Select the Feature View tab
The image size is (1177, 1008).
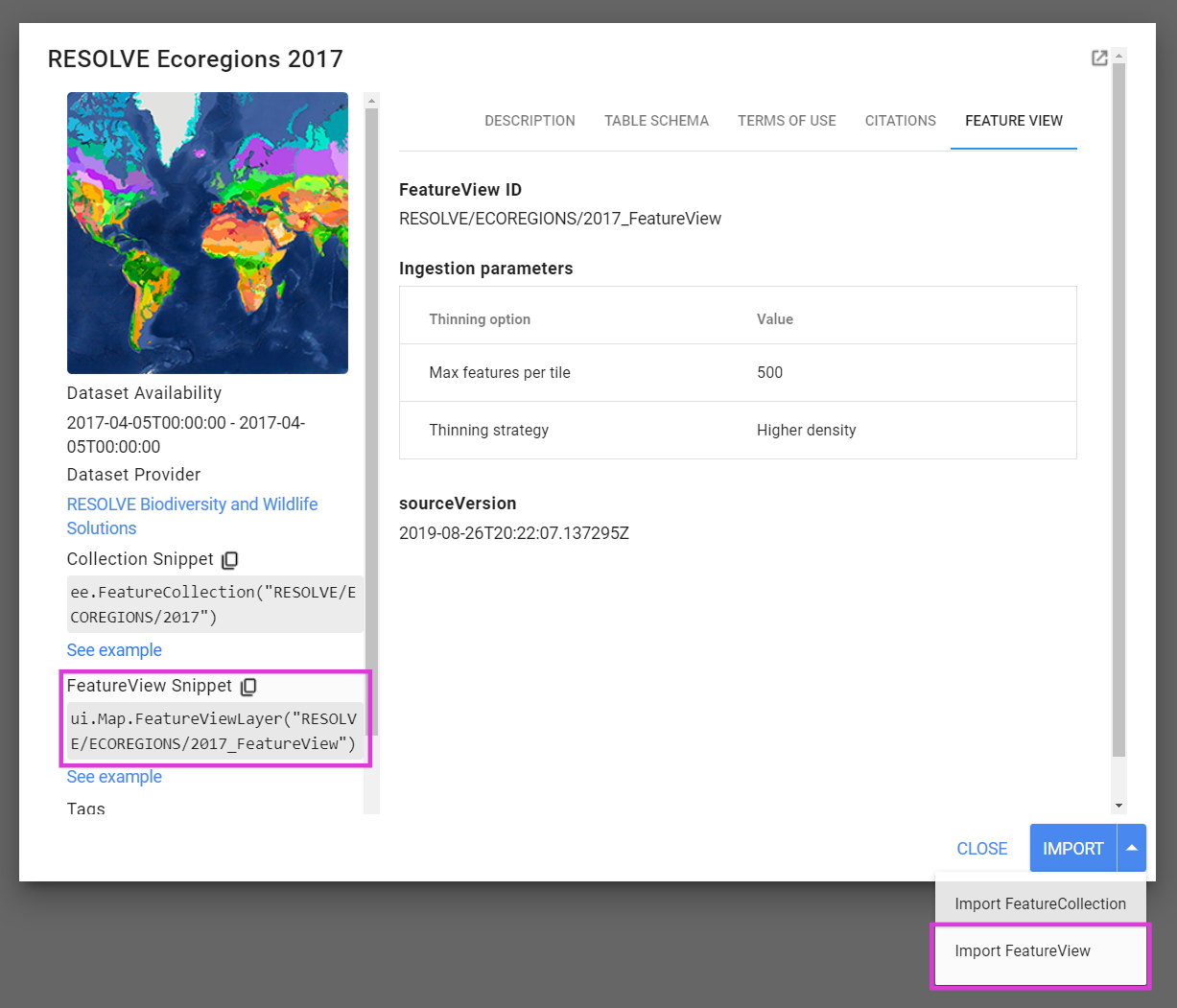tap(1013, 121)
